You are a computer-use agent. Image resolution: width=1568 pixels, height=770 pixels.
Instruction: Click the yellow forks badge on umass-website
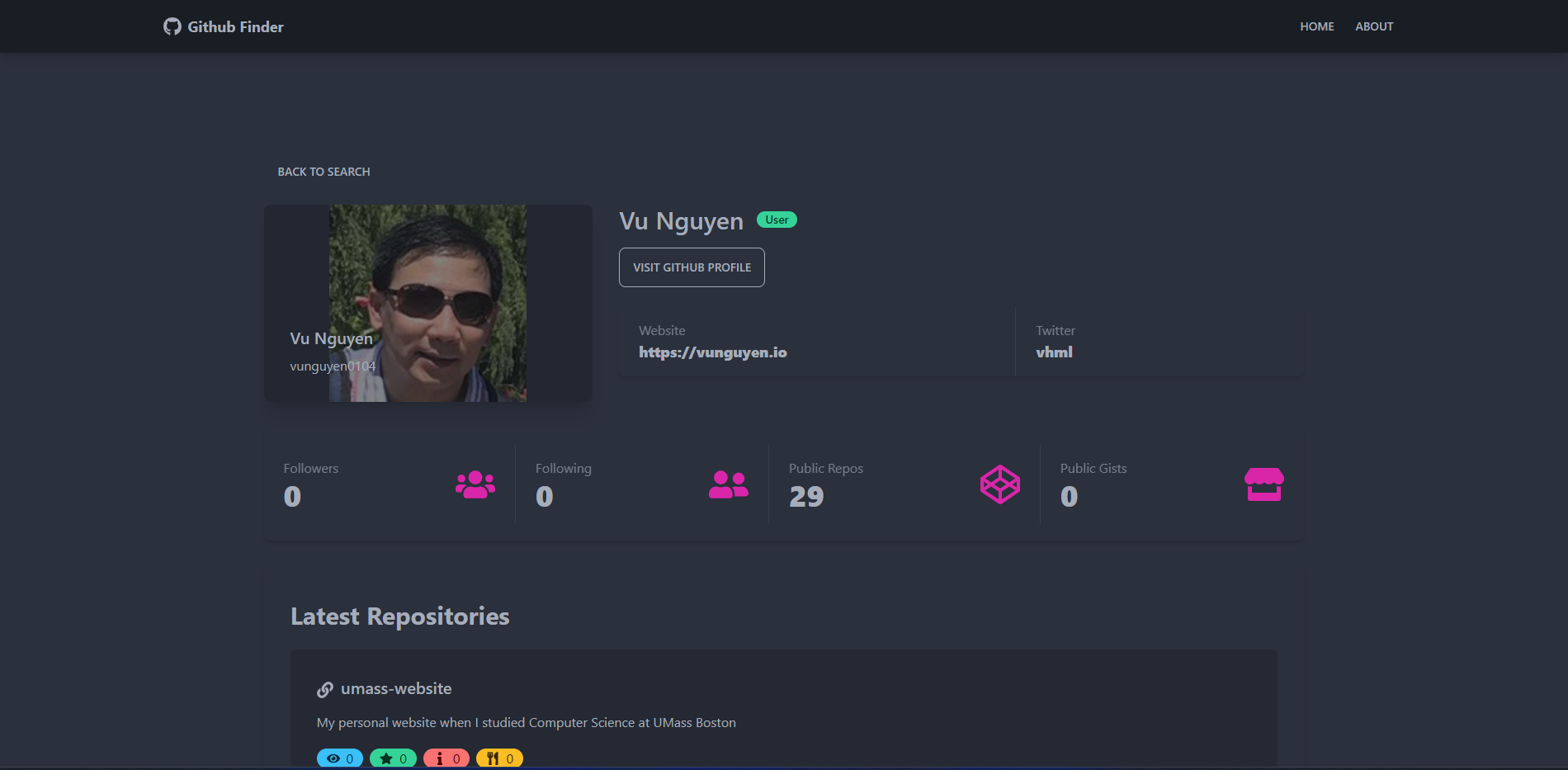coord(499,758)
